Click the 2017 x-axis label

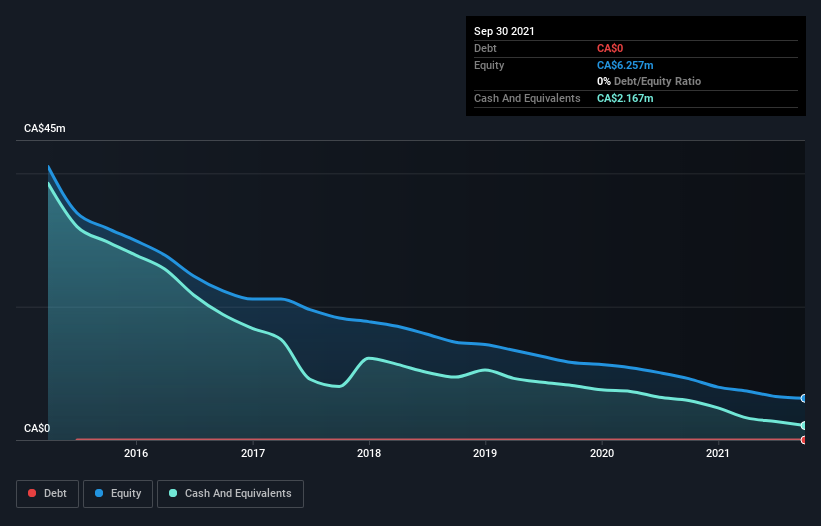253,453
